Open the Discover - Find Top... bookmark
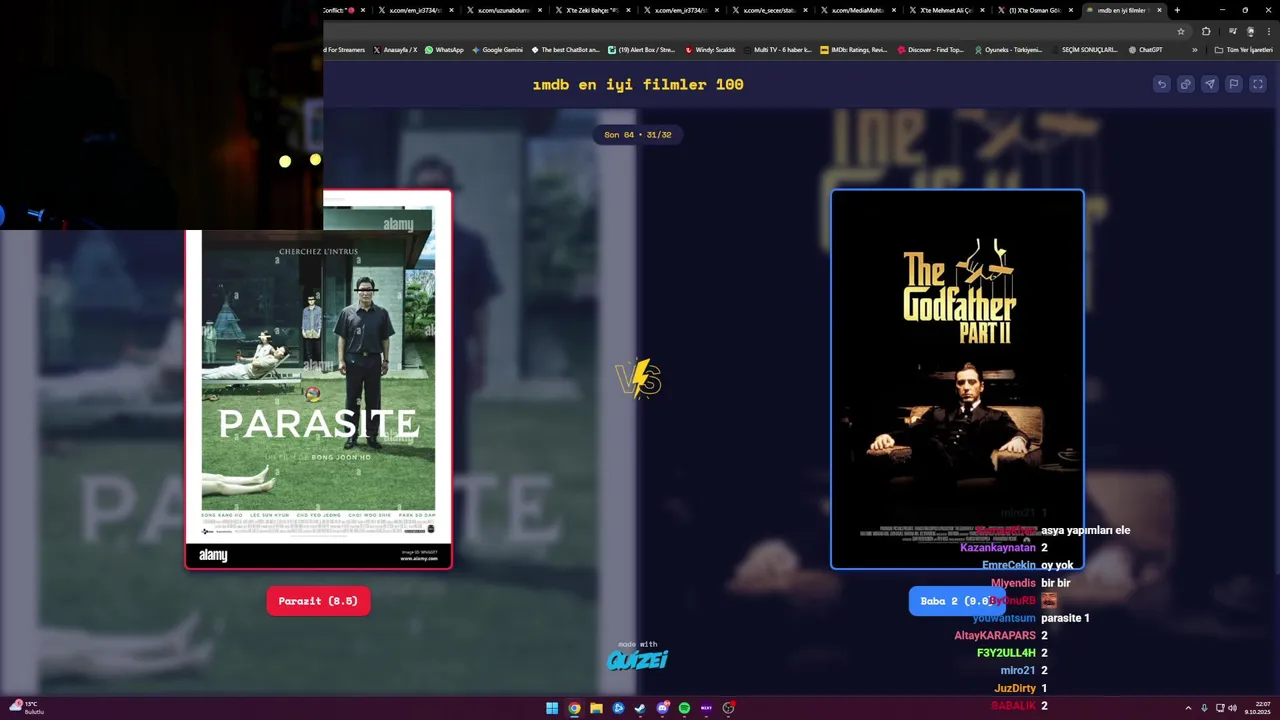This screenshot has width=1280, height=720. [931, 50]
